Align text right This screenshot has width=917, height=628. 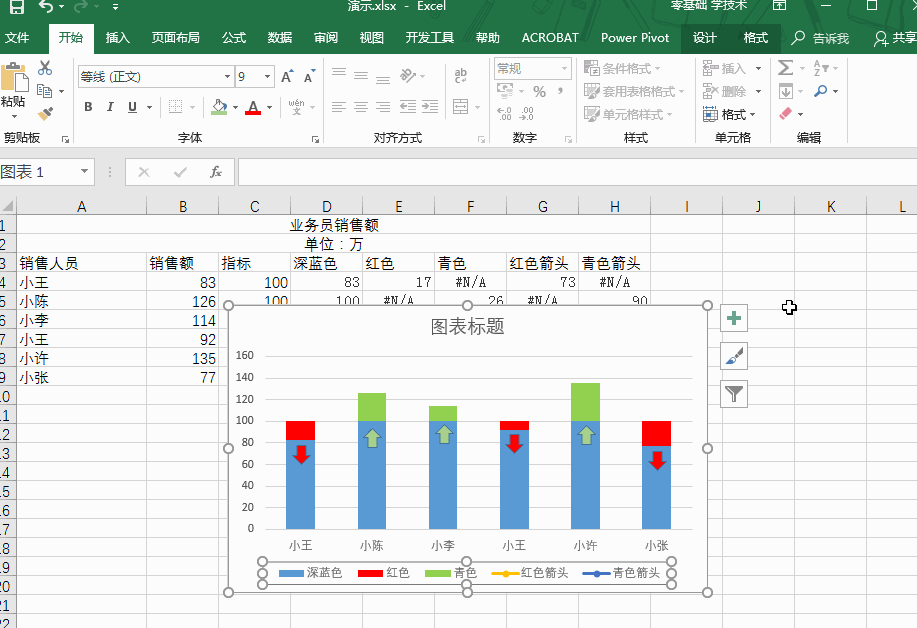click(383, 106)
